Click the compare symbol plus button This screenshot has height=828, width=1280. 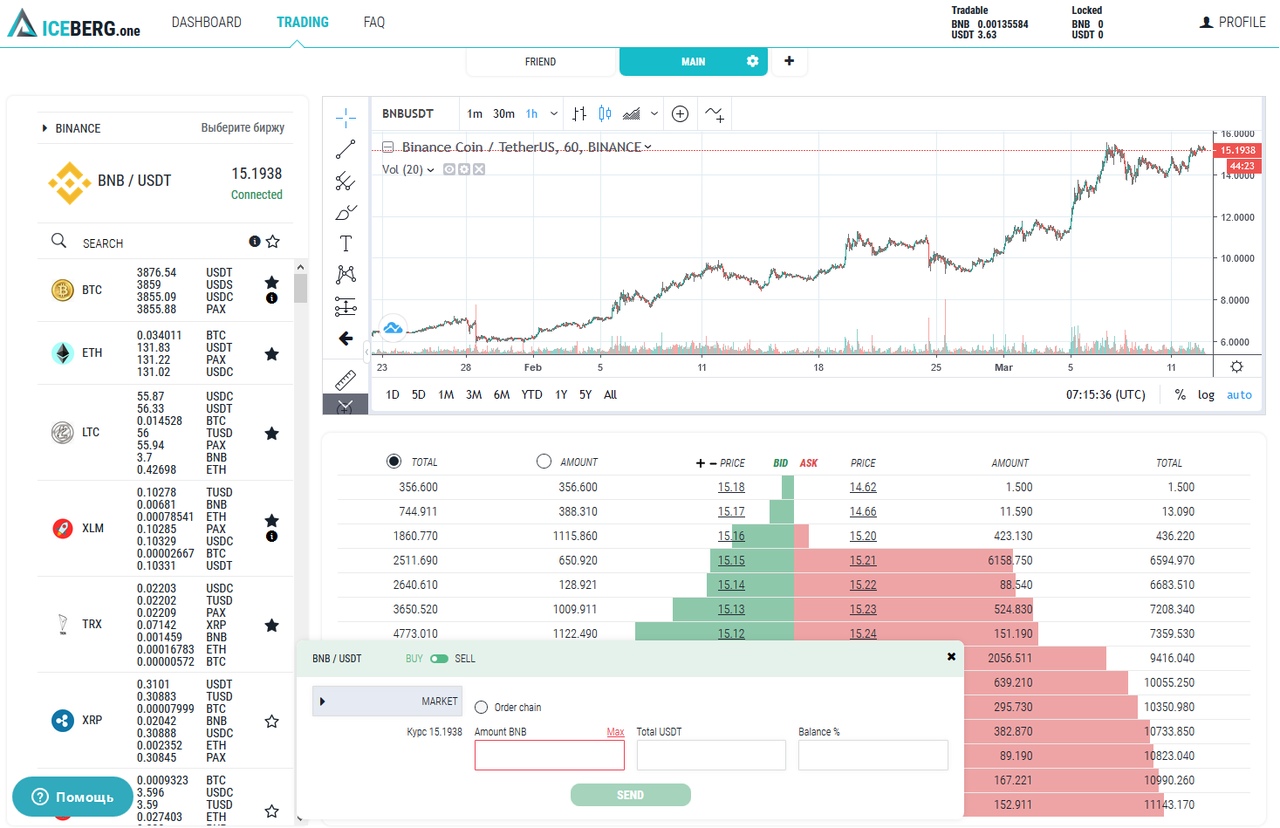pyautogui.click(x=680, y=114)
